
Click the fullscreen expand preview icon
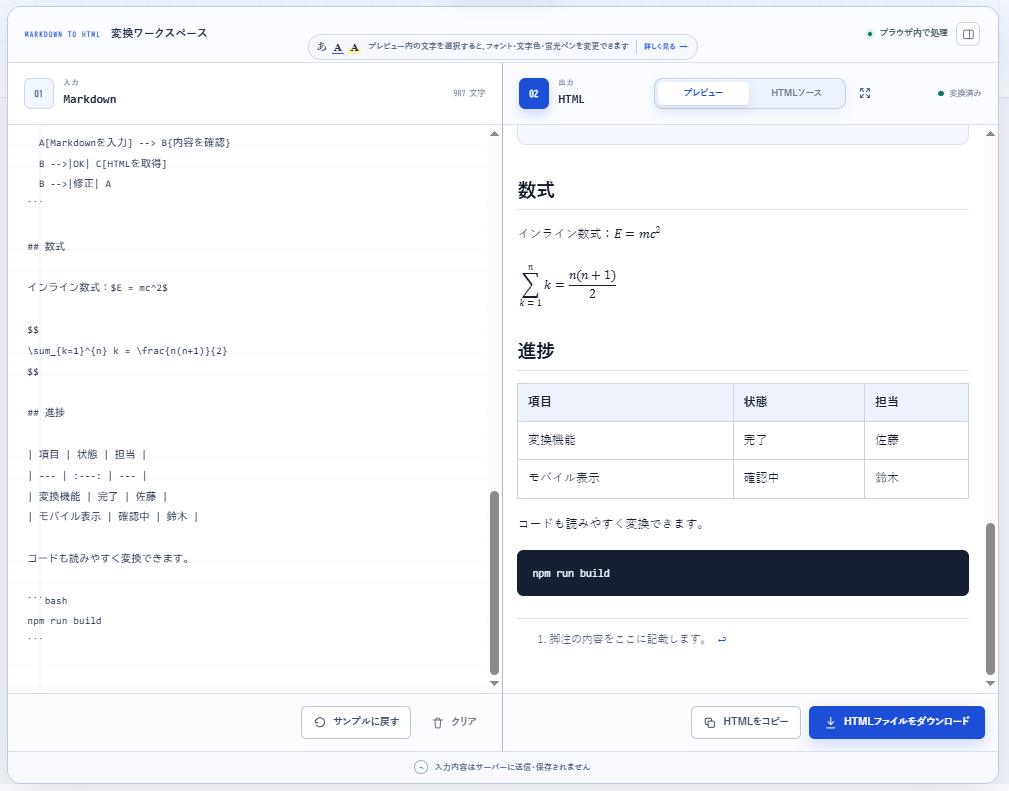point(865,93)
